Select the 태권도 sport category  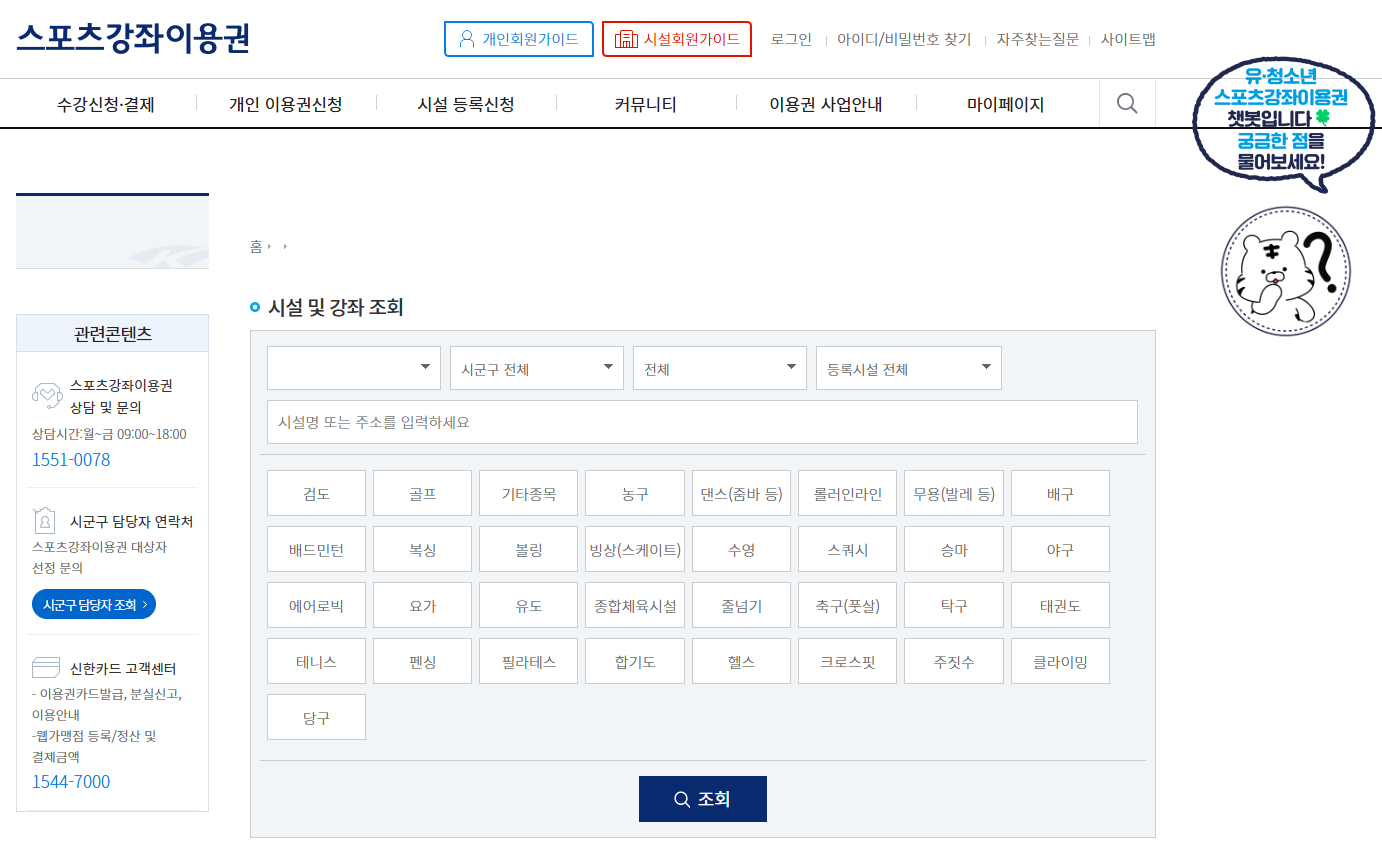(x=1060, y=604)
